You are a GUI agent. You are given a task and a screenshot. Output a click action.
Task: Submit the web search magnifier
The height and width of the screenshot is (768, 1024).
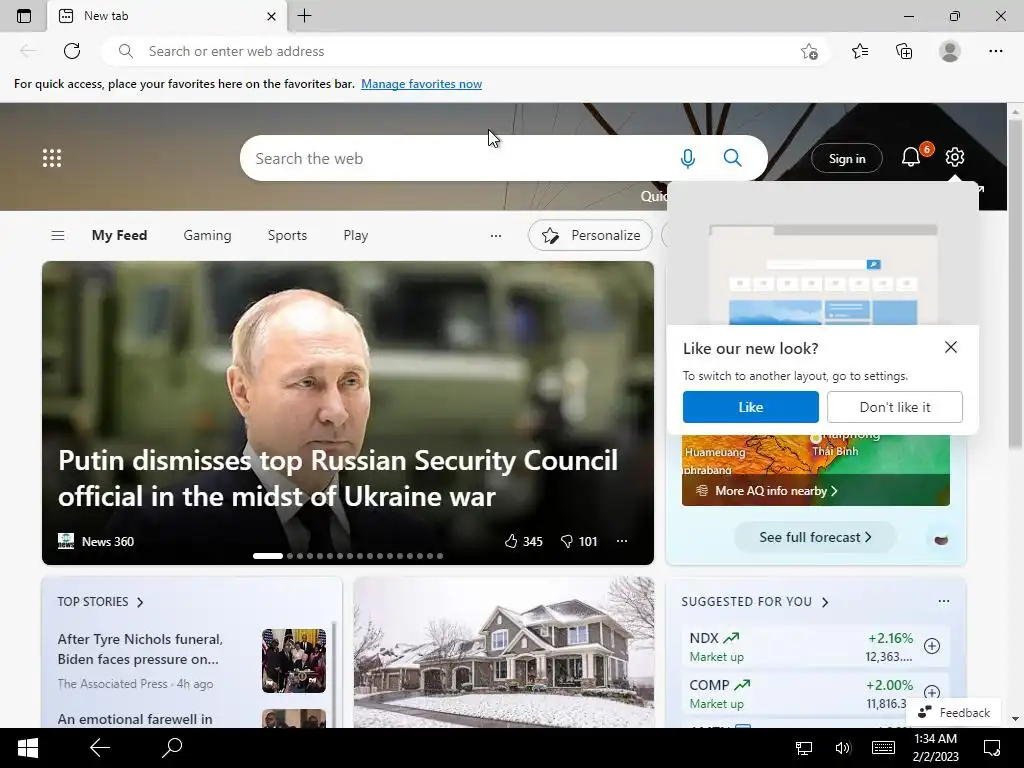(733, 158)
